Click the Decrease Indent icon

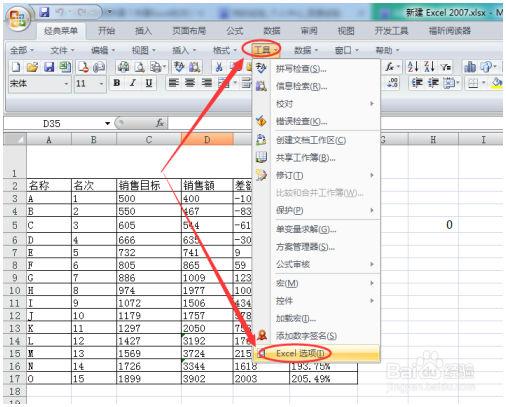point(417,83)
